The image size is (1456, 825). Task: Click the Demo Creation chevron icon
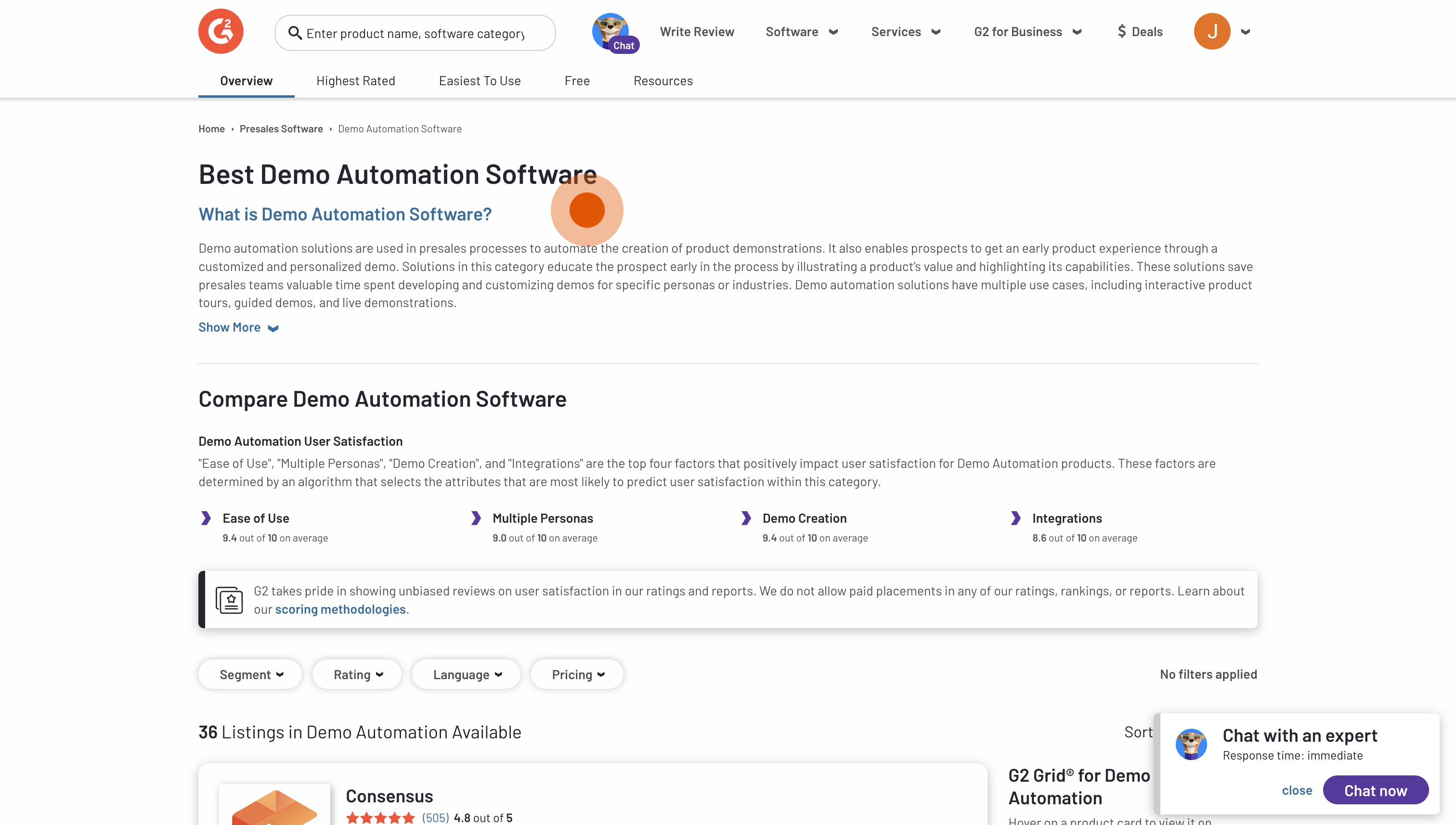(x=746, y=518)
